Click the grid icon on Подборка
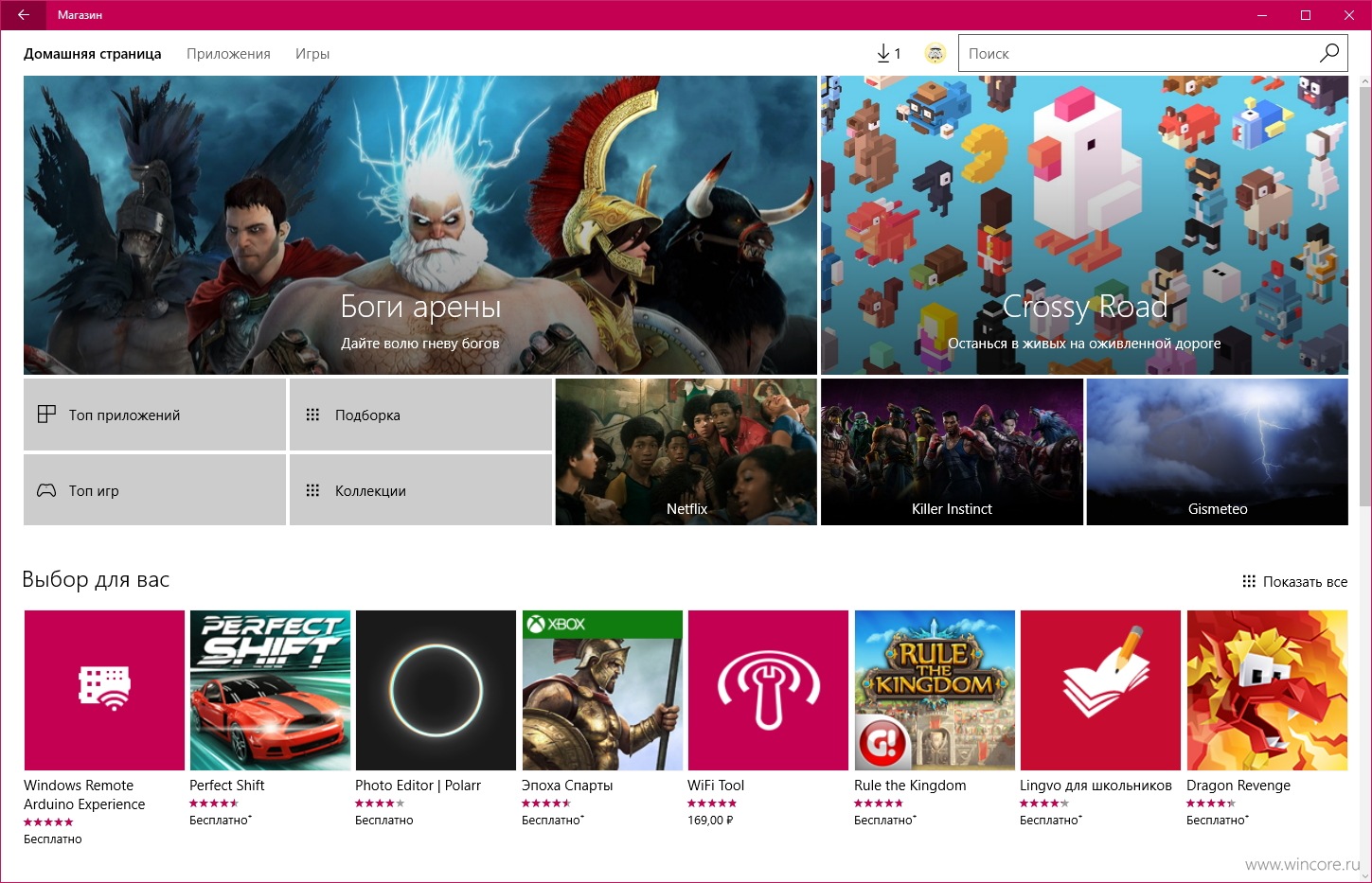 [312, 415]
